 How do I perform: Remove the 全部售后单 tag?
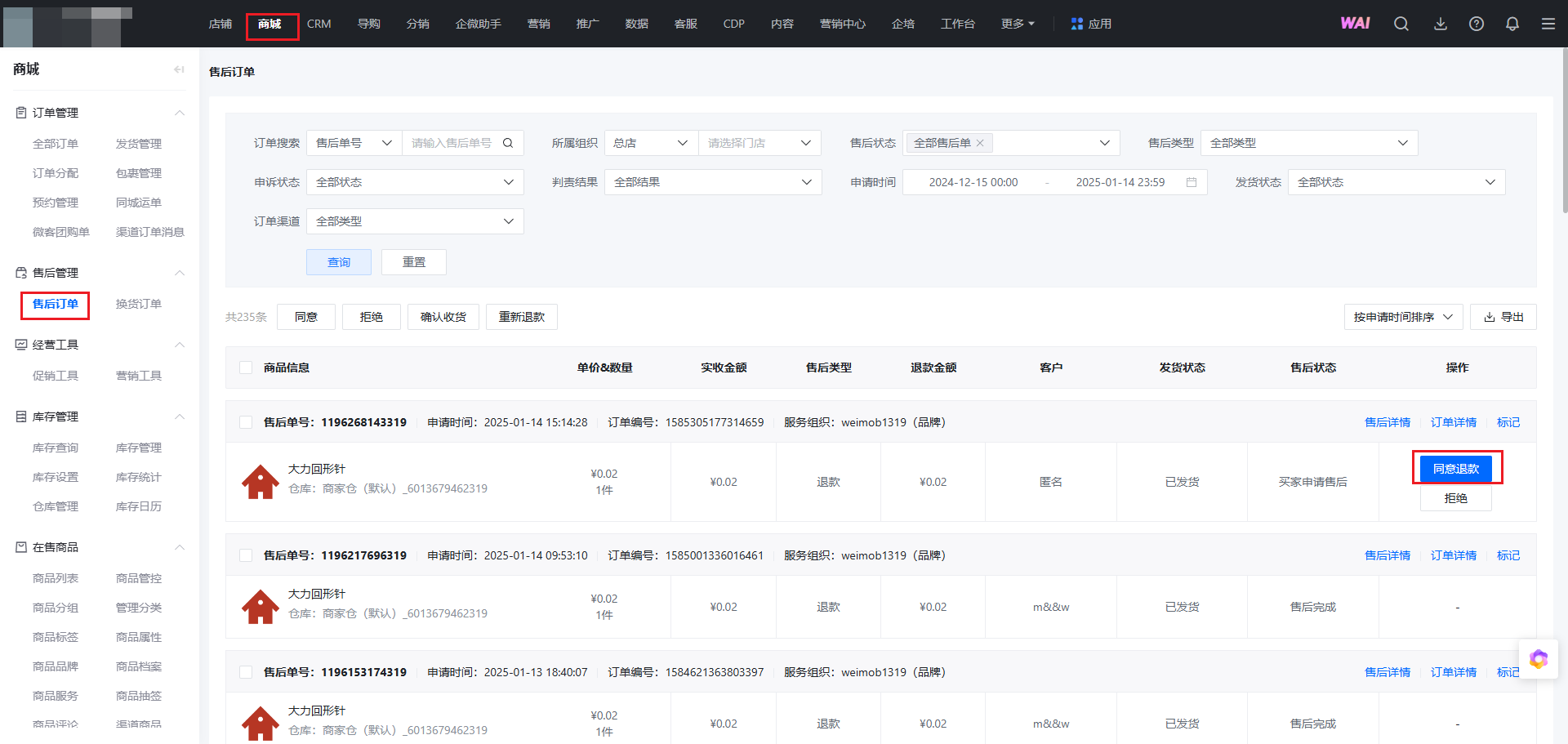(980, 143)
